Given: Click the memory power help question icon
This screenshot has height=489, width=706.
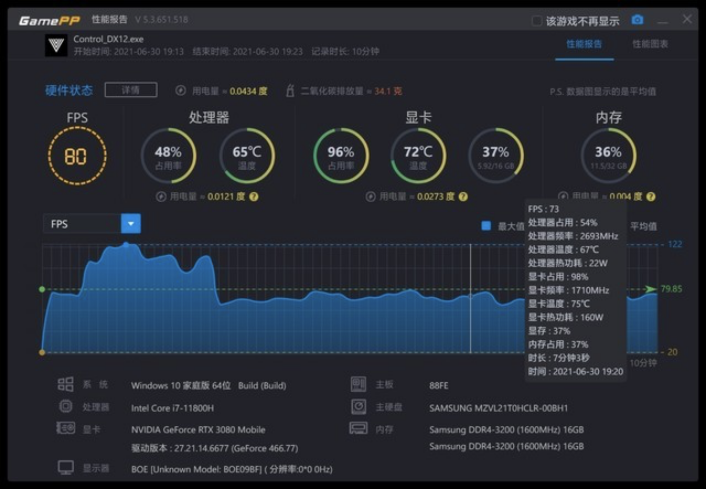Looking at the screenshot, I should pyautogui.click(x=655, y=197).
